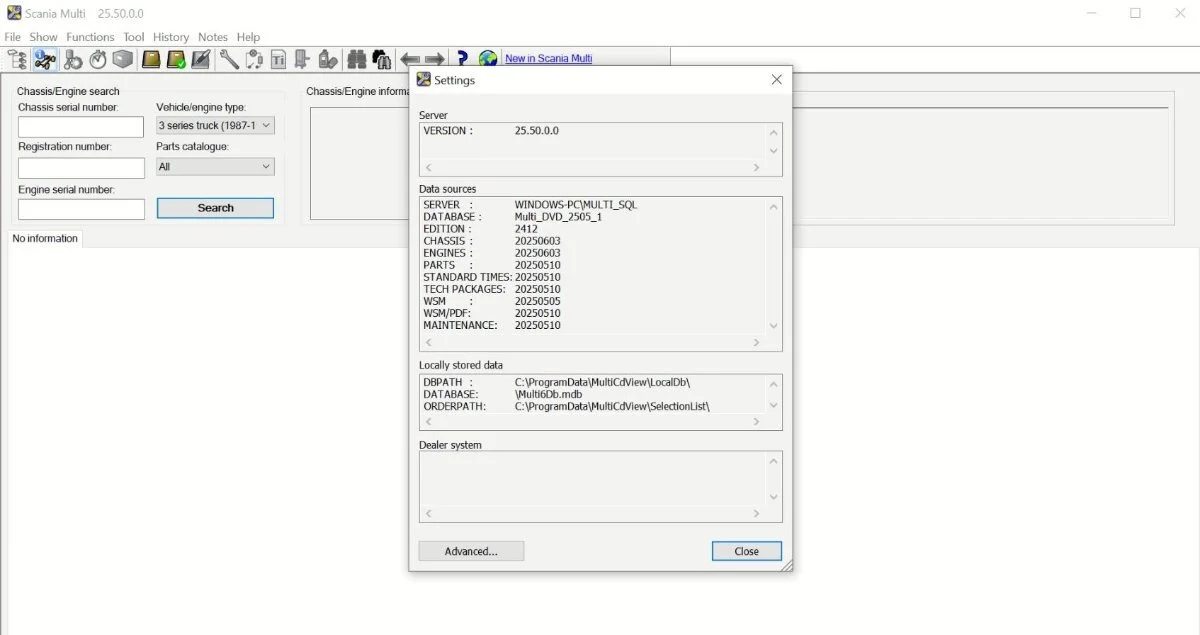The image size is (1200, 635).
Task: Click the blue question mark help icon
Action: click(x=462, y=58)
